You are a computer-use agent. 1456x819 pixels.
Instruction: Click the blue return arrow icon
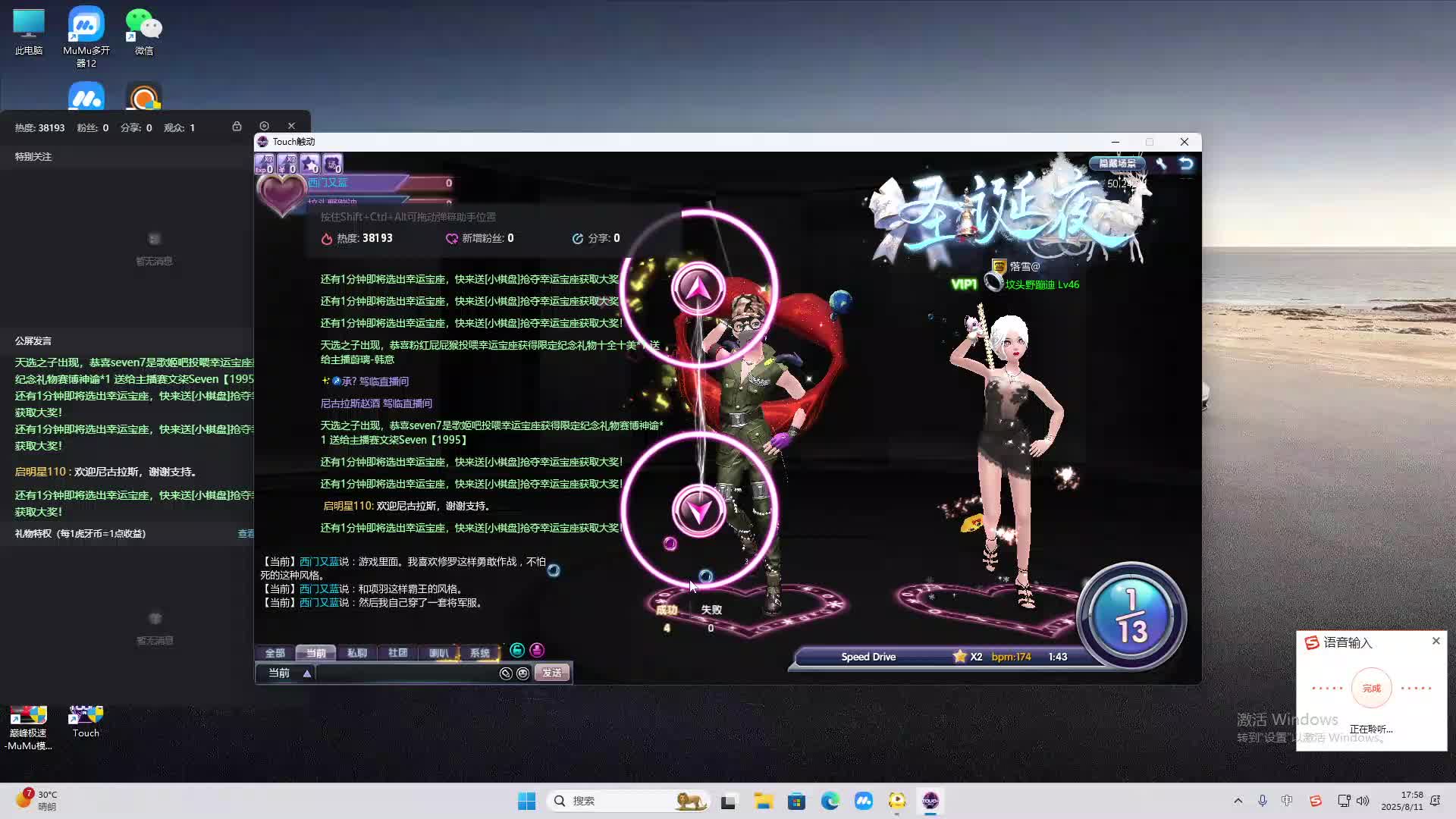(x=1186, y=164)
